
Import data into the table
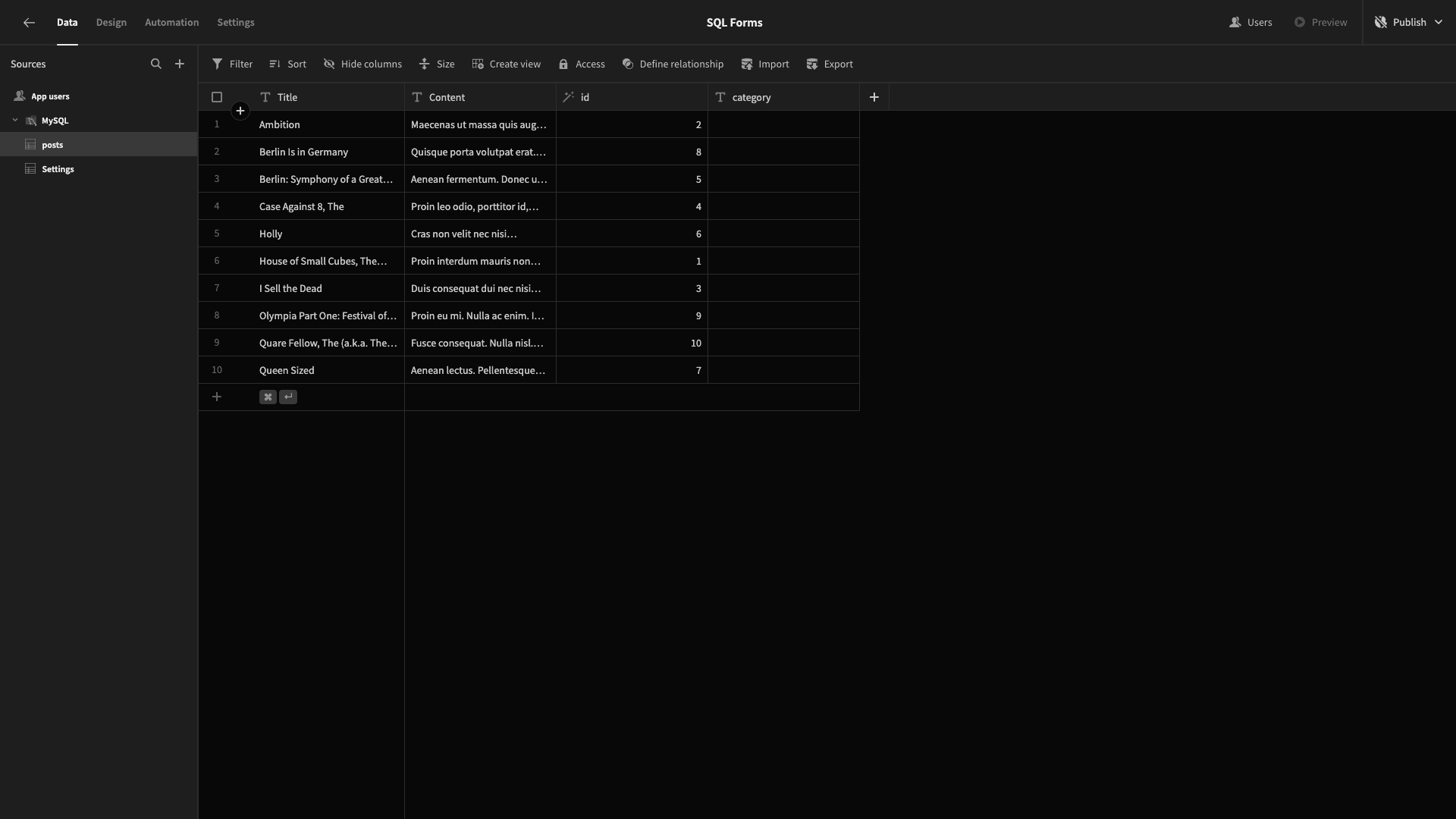pyautogui.click(x=765, y=64)
